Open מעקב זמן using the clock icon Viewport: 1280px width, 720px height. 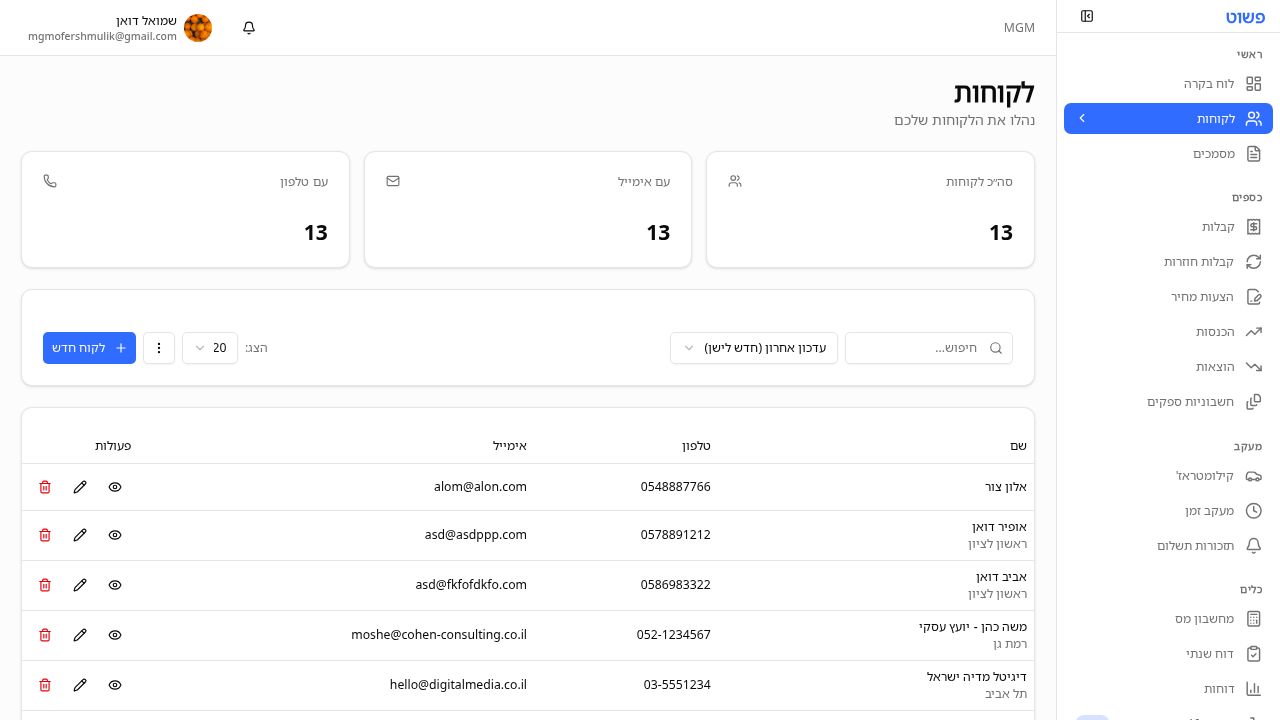(1254, 510)
